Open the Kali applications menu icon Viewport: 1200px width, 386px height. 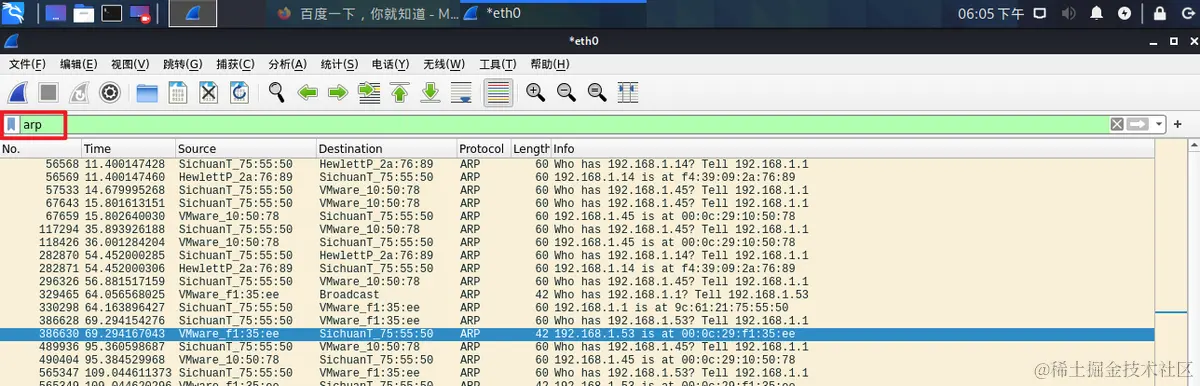tap(13, 13)
